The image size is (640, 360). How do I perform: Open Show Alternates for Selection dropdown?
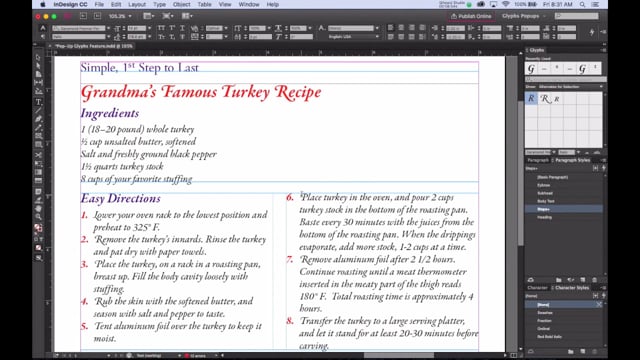(x=570, y=87)
